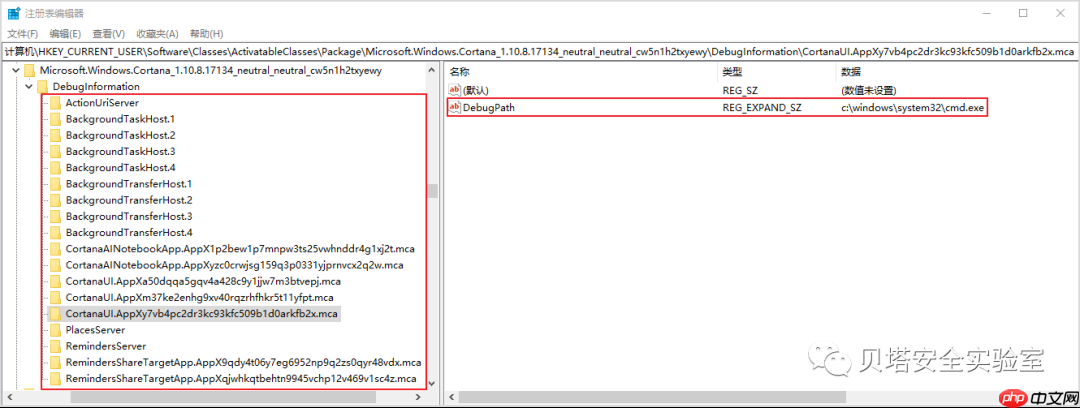Click the BackgroundTaskHost.2 folder icon

click(55, 135)
